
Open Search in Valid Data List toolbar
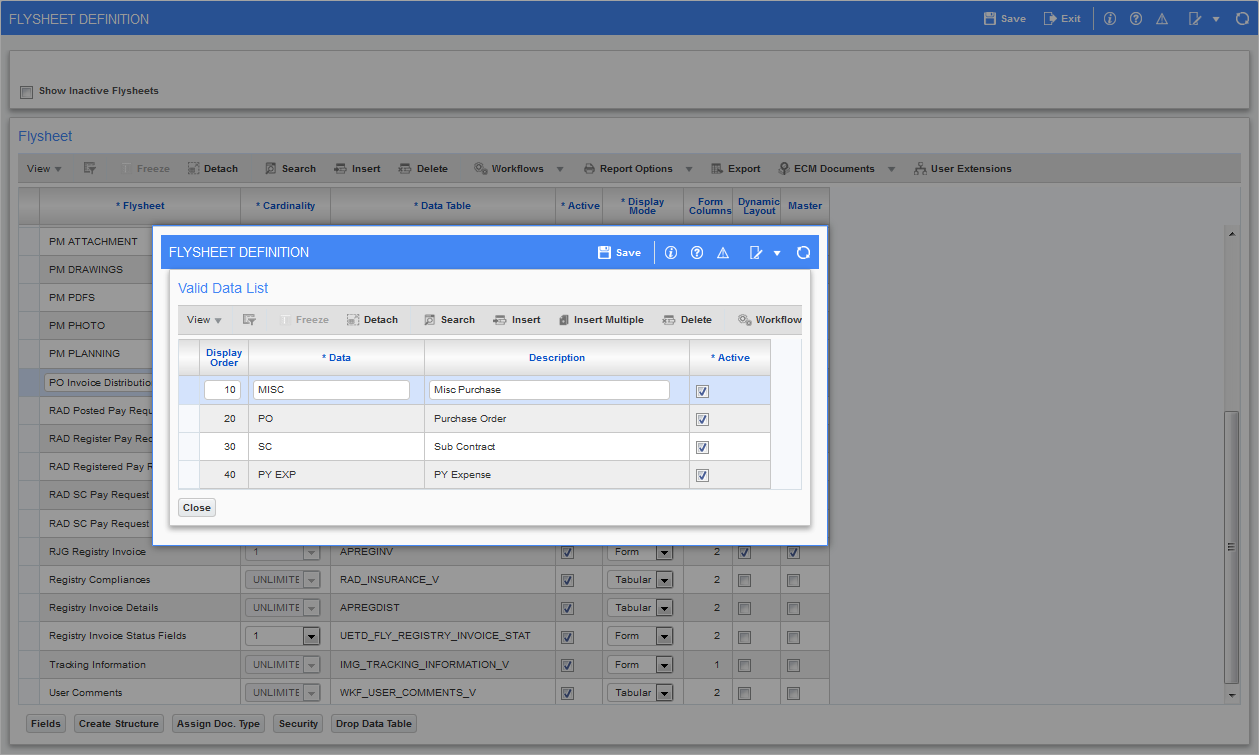tap(449, 320)
